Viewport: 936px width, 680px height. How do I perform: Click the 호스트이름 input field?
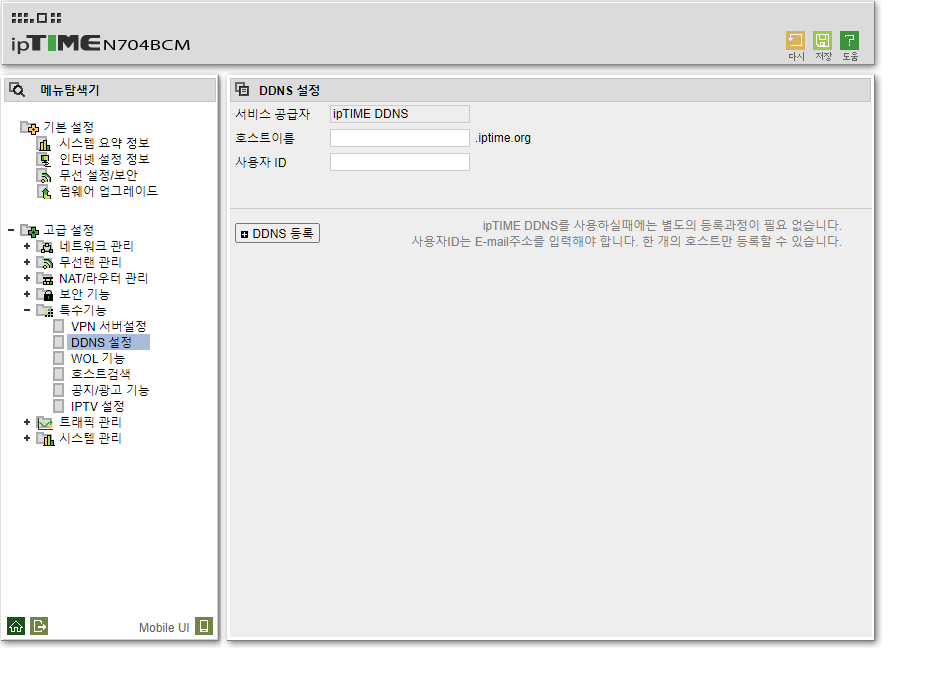[x=400, y=138]
